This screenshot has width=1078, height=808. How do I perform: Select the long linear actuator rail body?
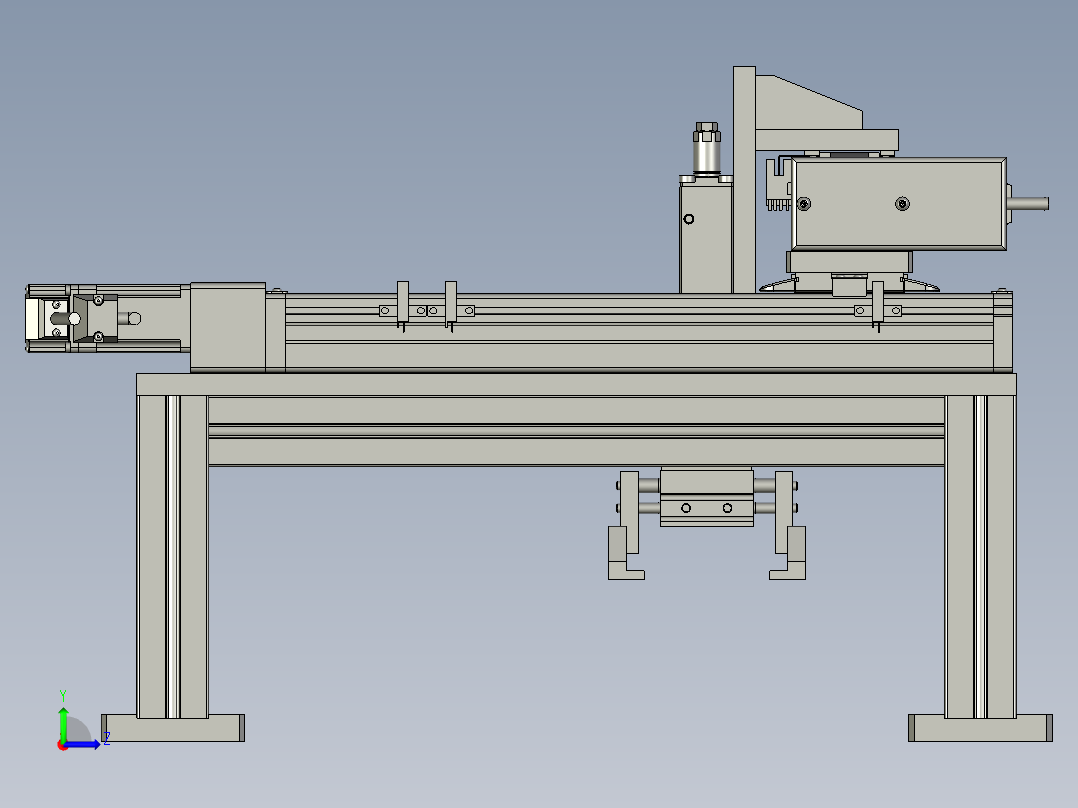tap(639, 333)
